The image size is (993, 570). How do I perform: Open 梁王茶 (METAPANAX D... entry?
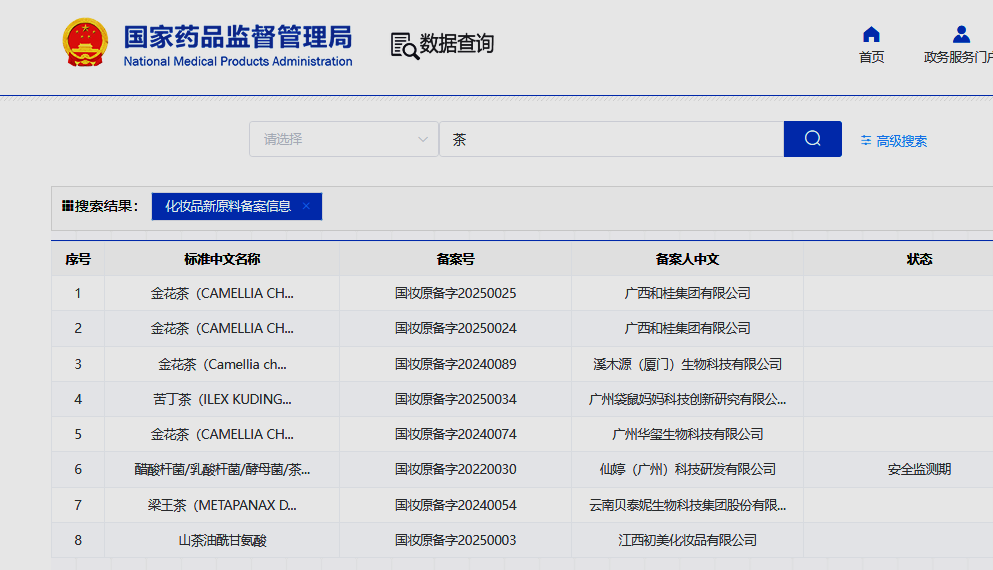coord(222,505)
